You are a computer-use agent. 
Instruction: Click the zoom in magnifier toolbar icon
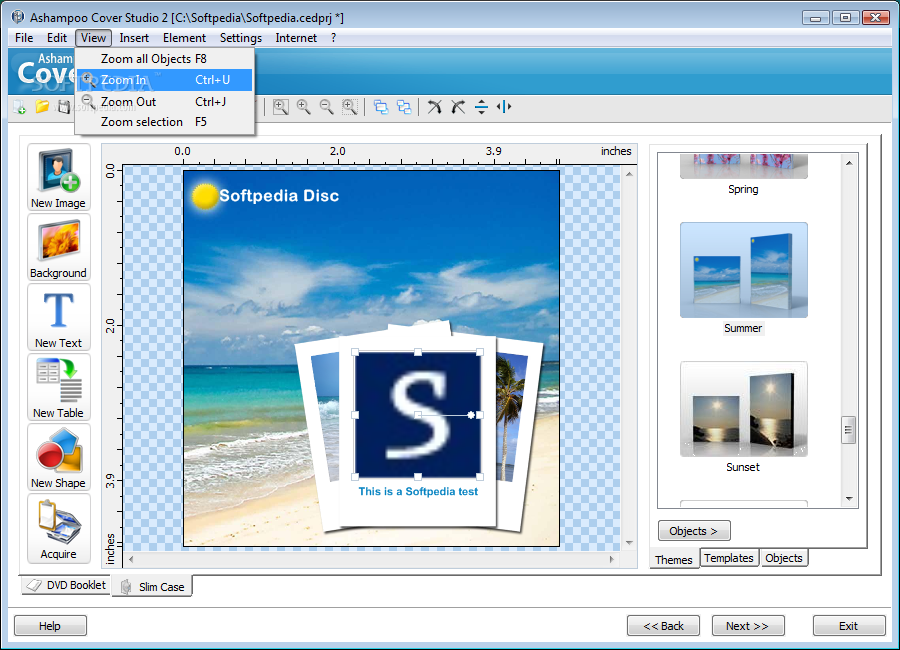(x=304, y=107)
